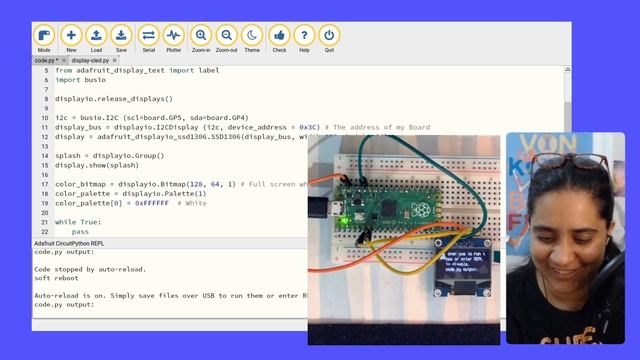The height and width of the screenshot is (360, 640).
Task: Create a new file with New
Action: click(x=71, y=39)
